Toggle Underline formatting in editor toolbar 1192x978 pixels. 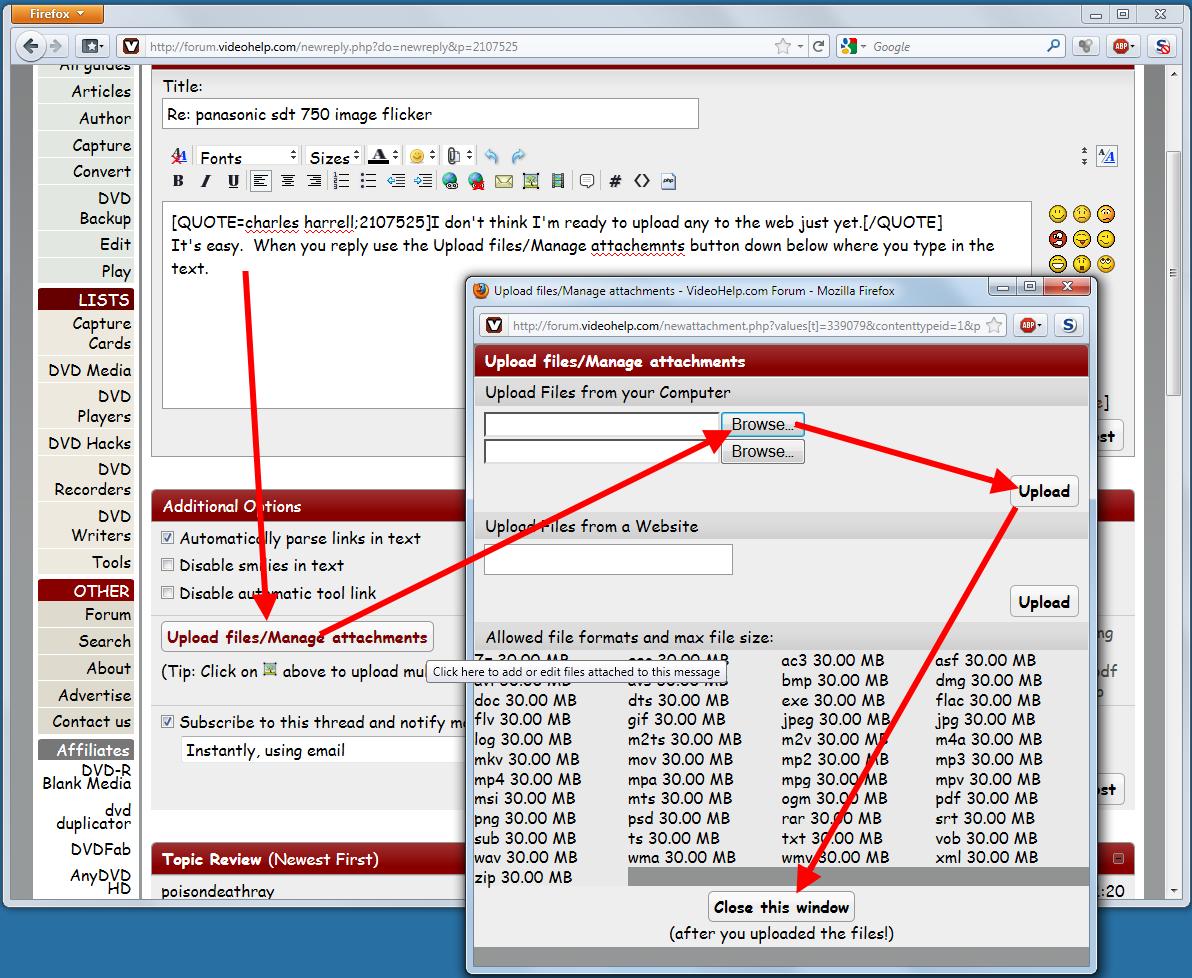pyautogui.click(x=233, y=181)
